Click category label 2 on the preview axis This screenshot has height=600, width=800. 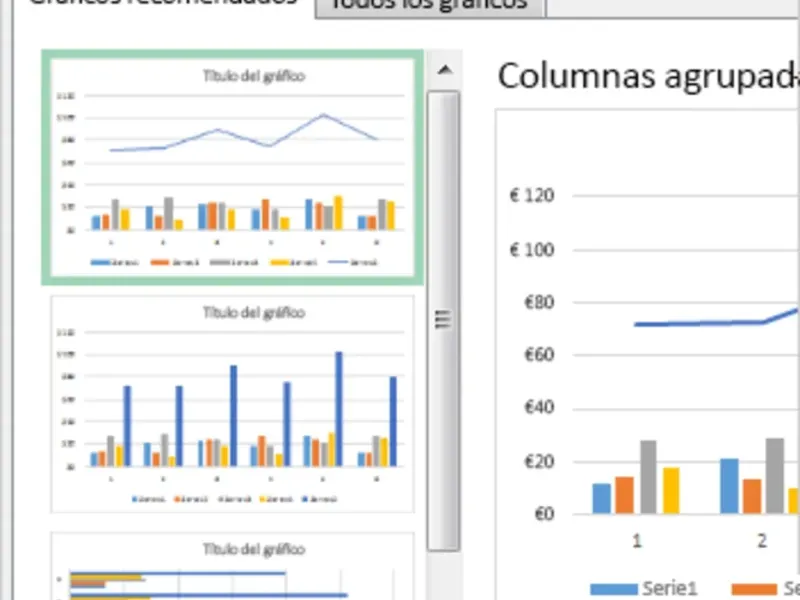tap(762, 541)
